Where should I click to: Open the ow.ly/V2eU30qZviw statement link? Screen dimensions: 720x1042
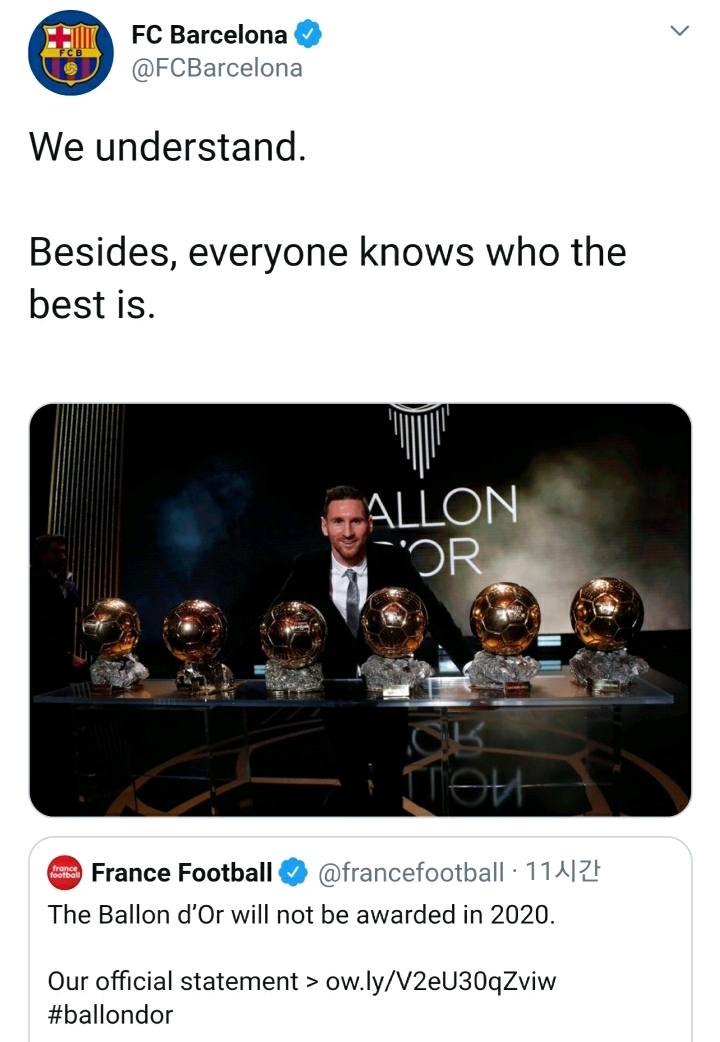[441, 981]
